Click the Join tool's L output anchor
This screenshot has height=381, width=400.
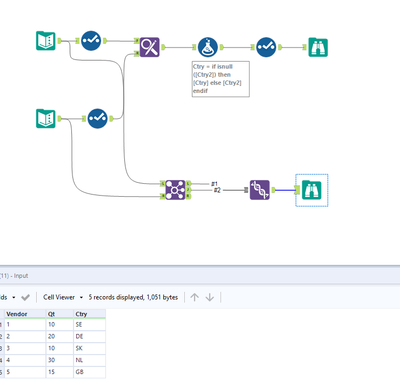[x=188, y=183]
